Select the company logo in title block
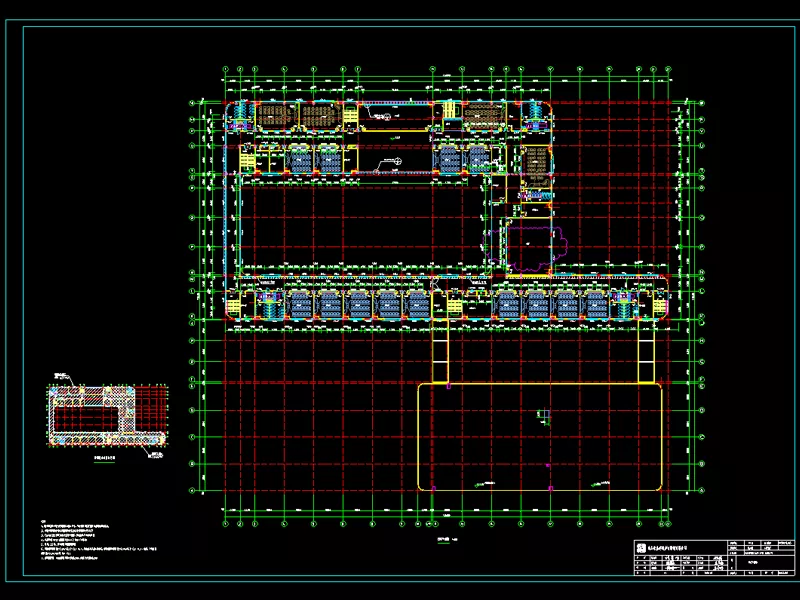800x600 pixels. pos(642,547)
